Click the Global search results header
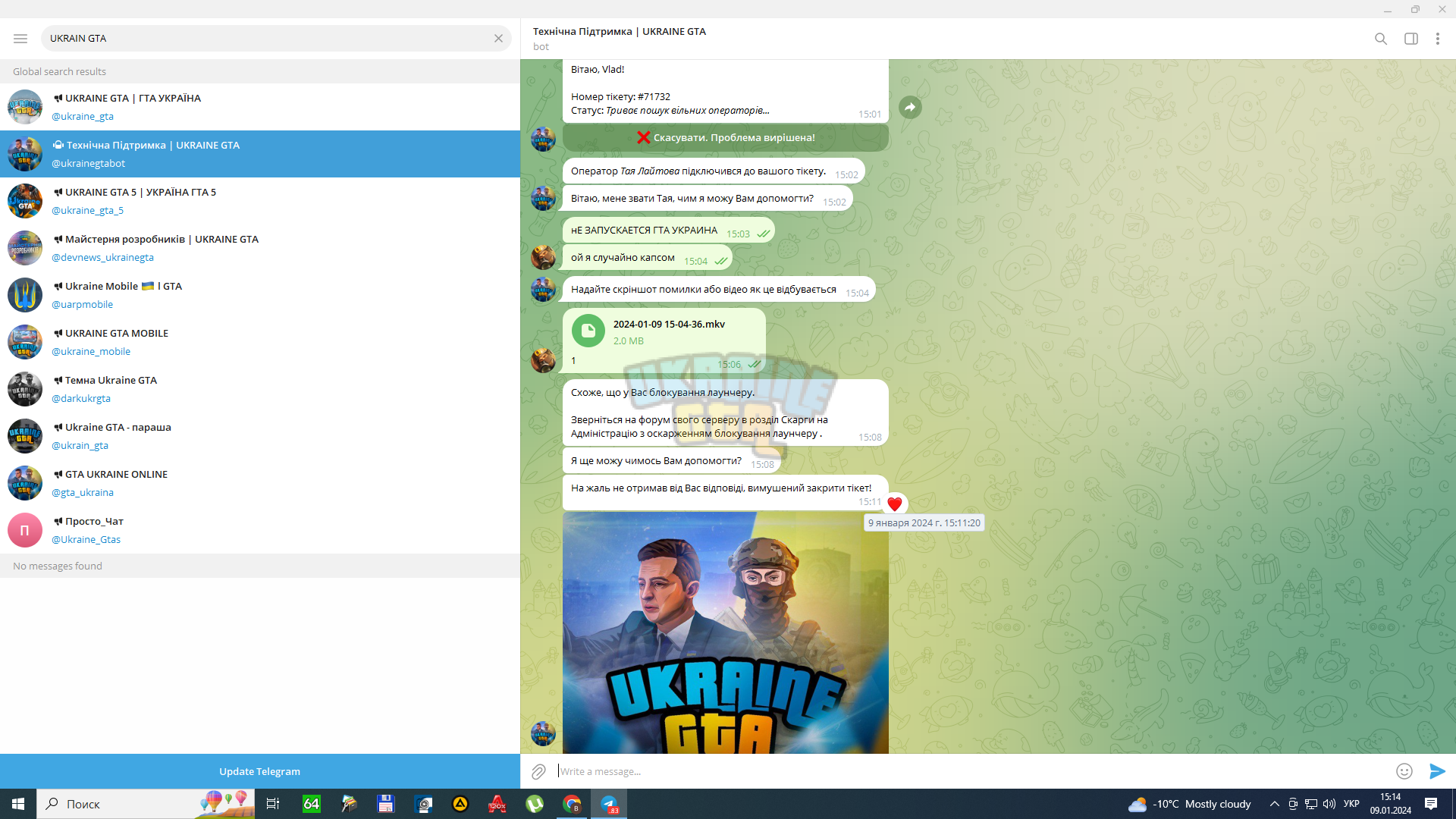 pos(260,71)
